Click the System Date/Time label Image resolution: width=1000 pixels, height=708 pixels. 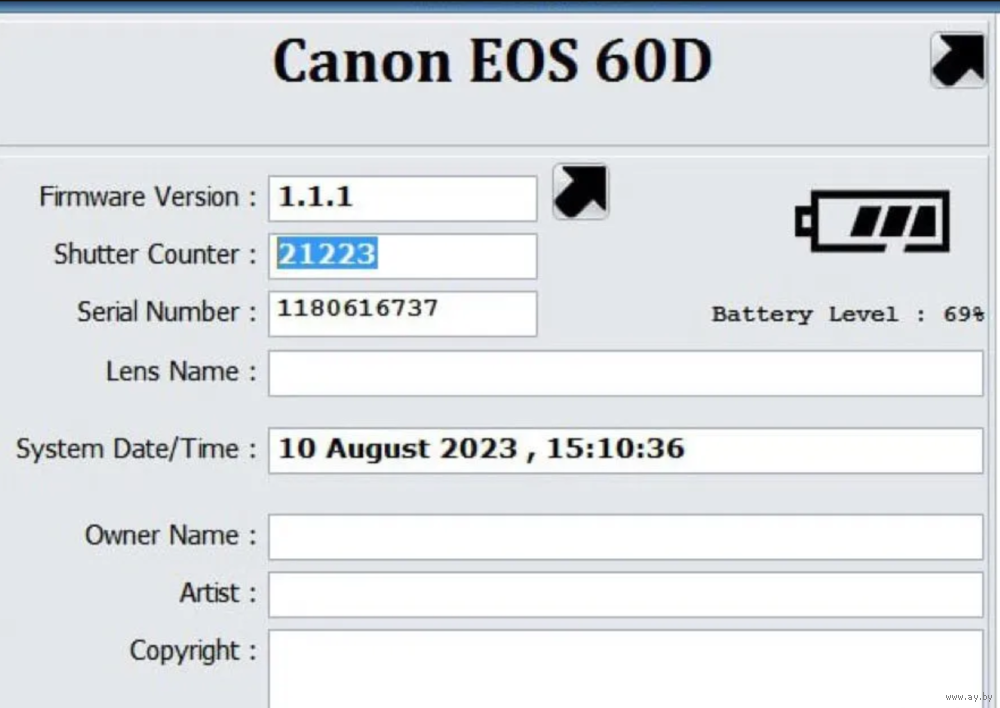(136, 449)
